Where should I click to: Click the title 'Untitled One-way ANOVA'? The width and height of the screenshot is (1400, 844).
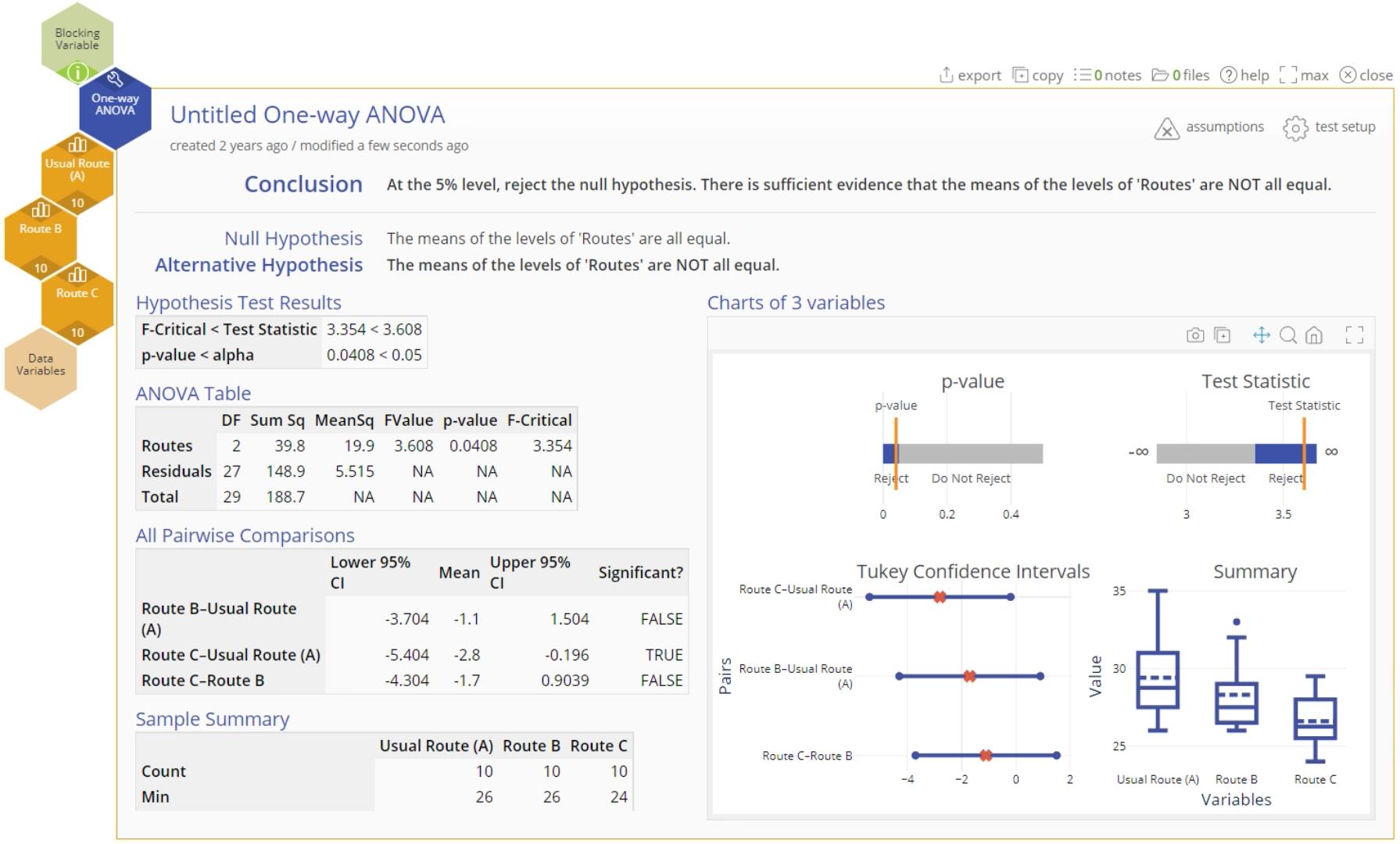point(308,115)
